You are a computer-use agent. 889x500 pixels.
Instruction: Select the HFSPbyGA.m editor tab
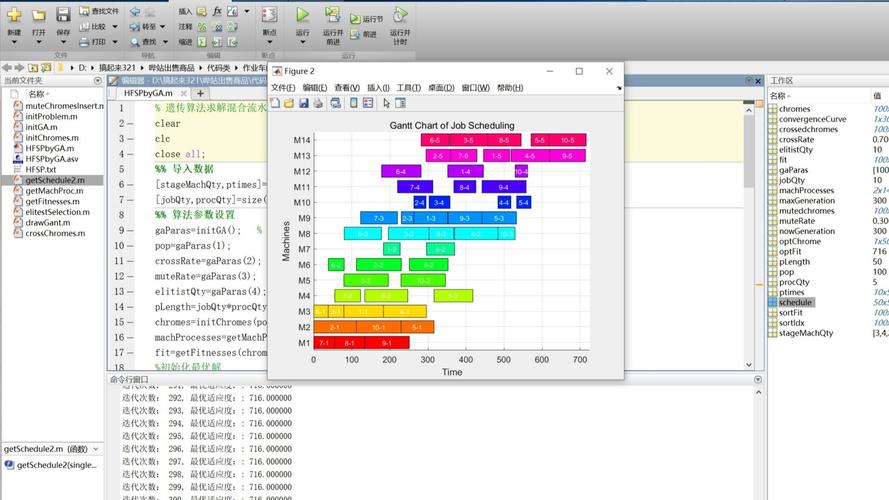point(148,92)
